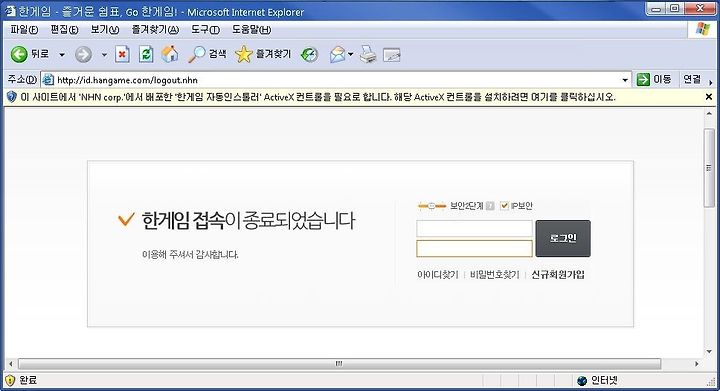Click the vertical scrollbar thumb
Viewport: 720px width, 391px height.
709,168
